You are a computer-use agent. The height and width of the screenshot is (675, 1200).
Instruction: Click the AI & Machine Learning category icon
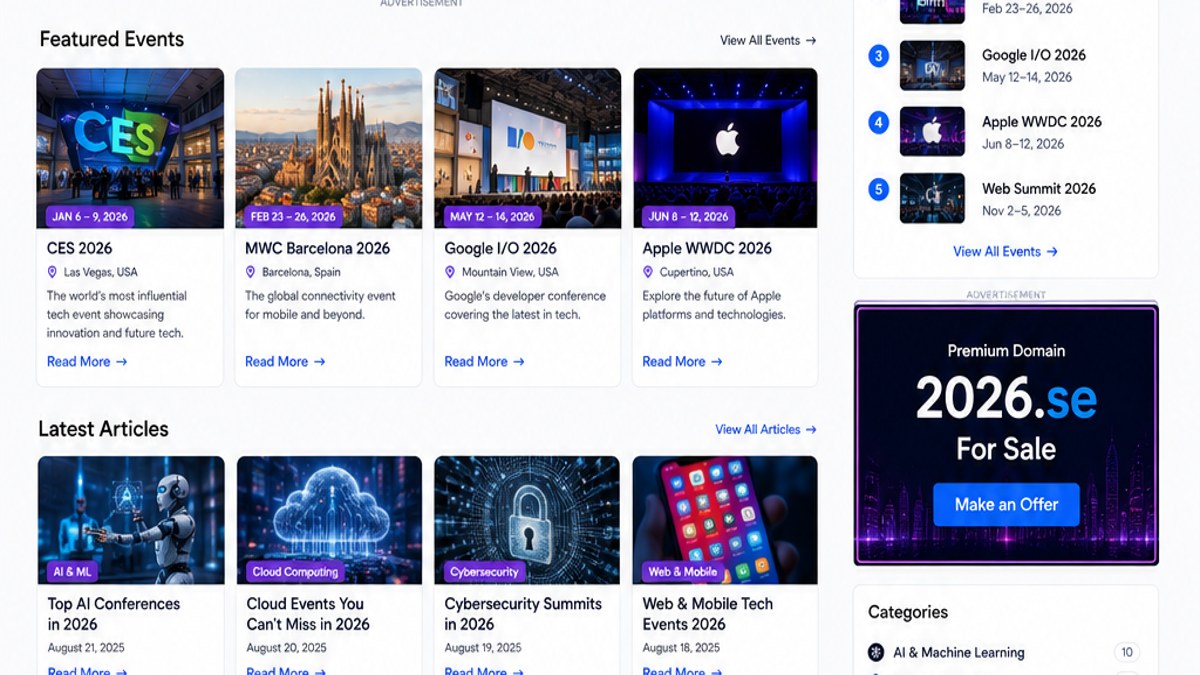876,652
